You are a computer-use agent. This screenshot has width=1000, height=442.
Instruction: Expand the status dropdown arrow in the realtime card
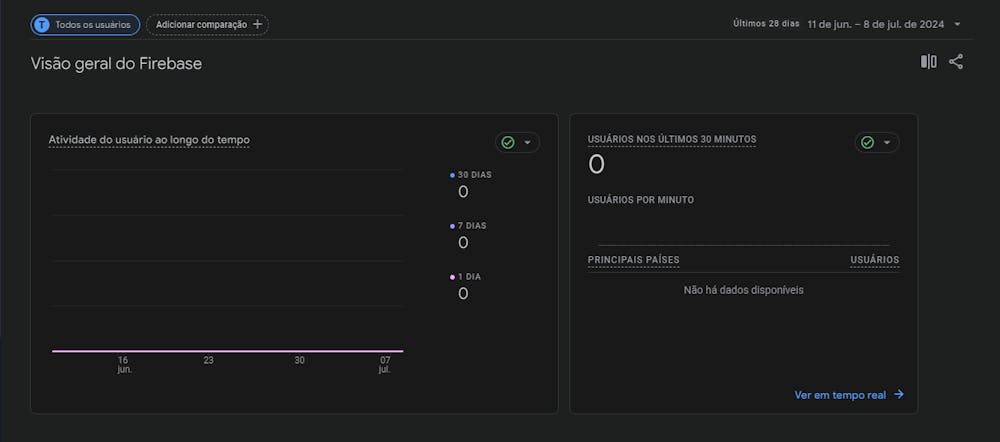(x=887, y=142)
